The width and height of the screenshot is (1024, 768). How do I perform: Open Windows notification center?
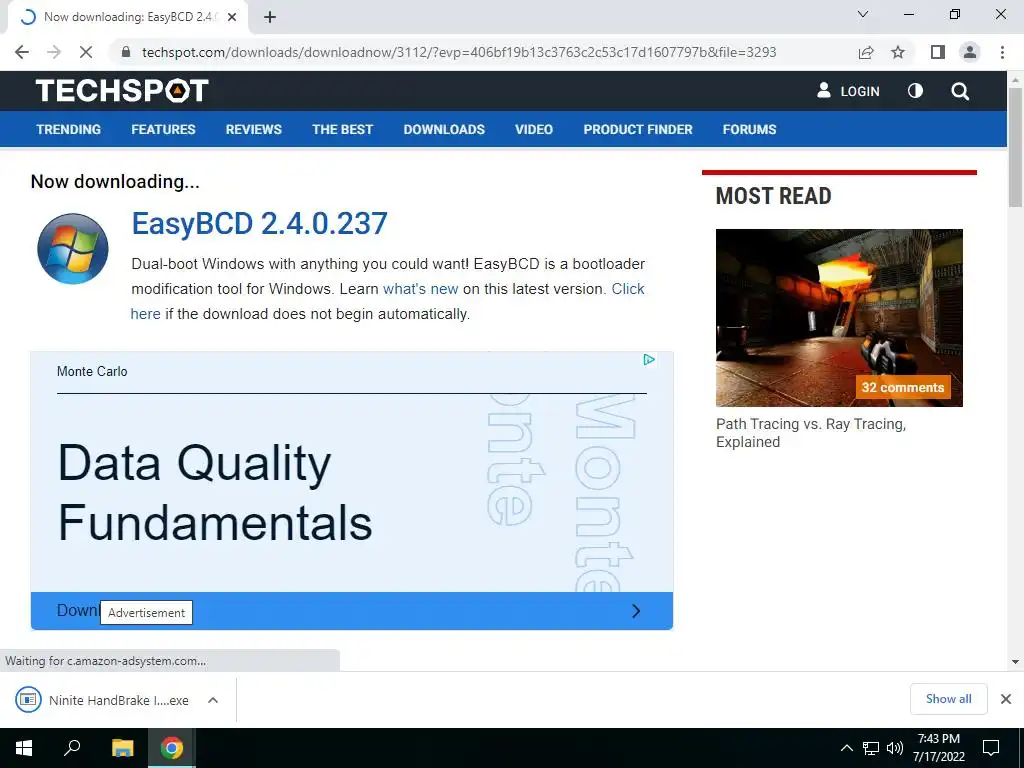pyautogui.click(x=991, y=748)
